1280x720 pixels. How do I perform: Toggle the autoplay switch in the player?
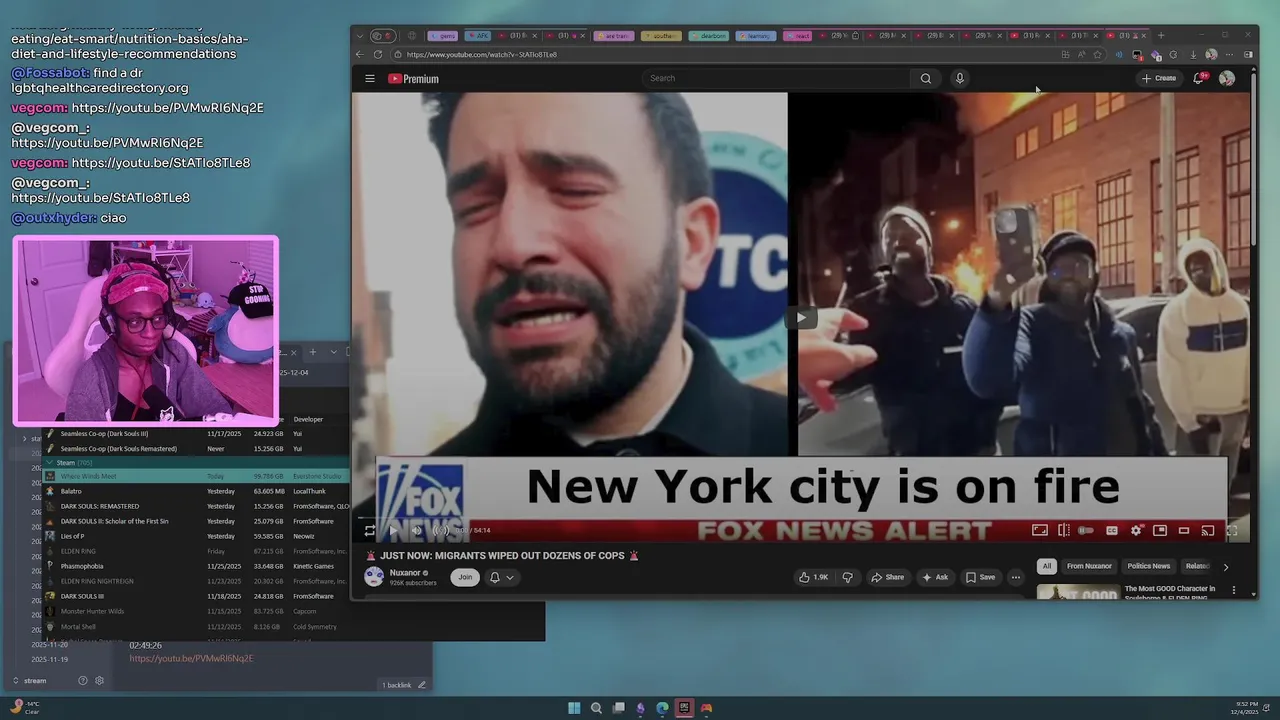click(1086, 530)
